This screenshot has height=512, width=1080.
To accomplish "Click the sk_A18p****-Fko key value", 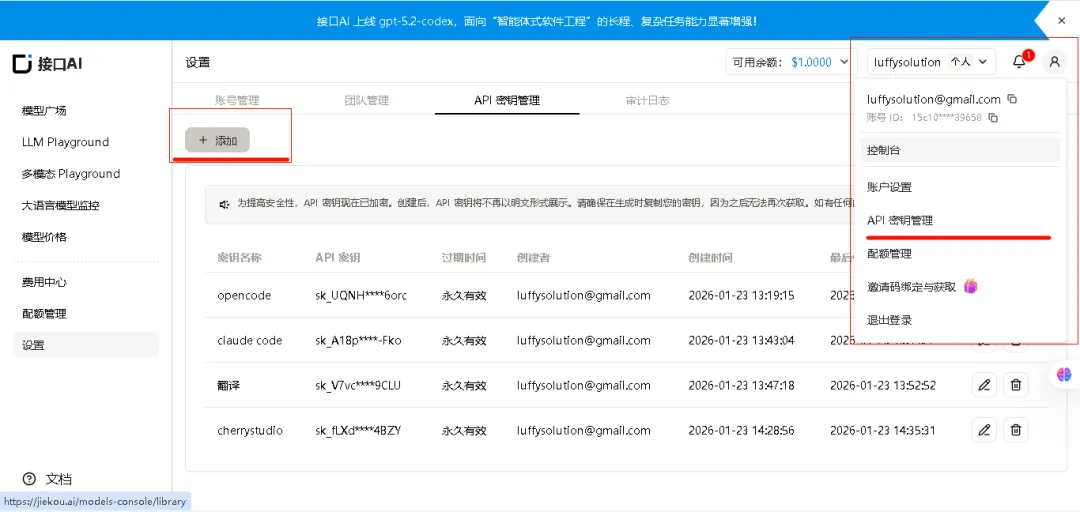I will click(358, 340).
